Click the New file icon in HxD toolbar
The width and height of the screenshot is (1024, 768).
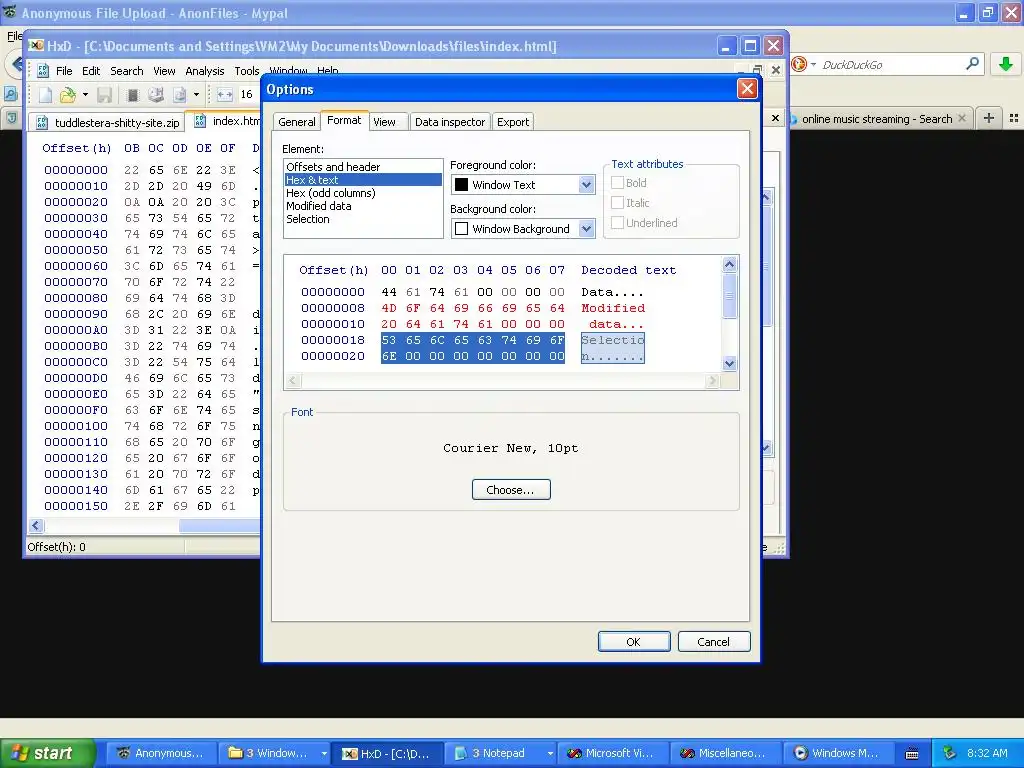tap(45, 95)
